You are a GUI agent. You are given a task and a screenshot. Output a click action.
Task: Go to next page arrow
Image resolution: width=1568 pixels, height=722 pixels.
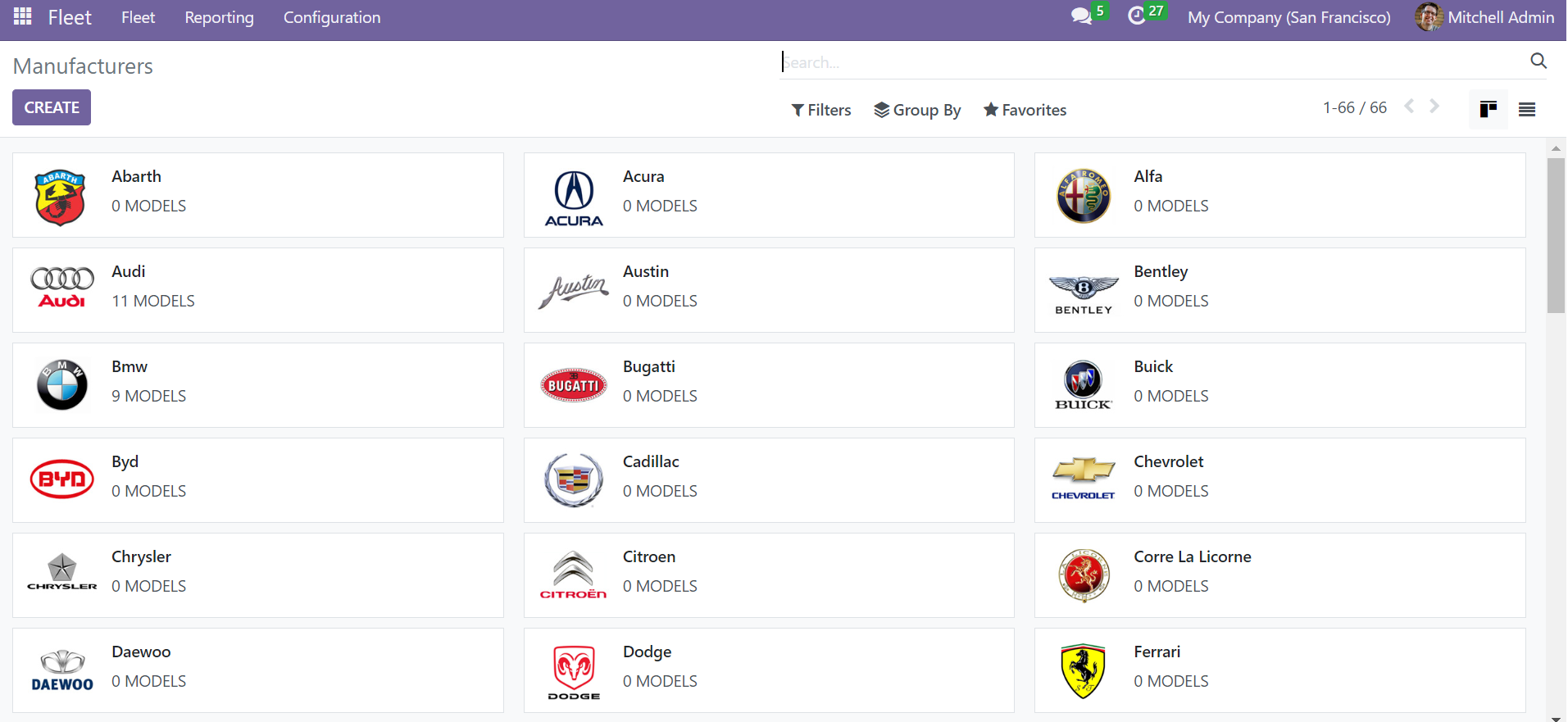tap(1434, 107)
